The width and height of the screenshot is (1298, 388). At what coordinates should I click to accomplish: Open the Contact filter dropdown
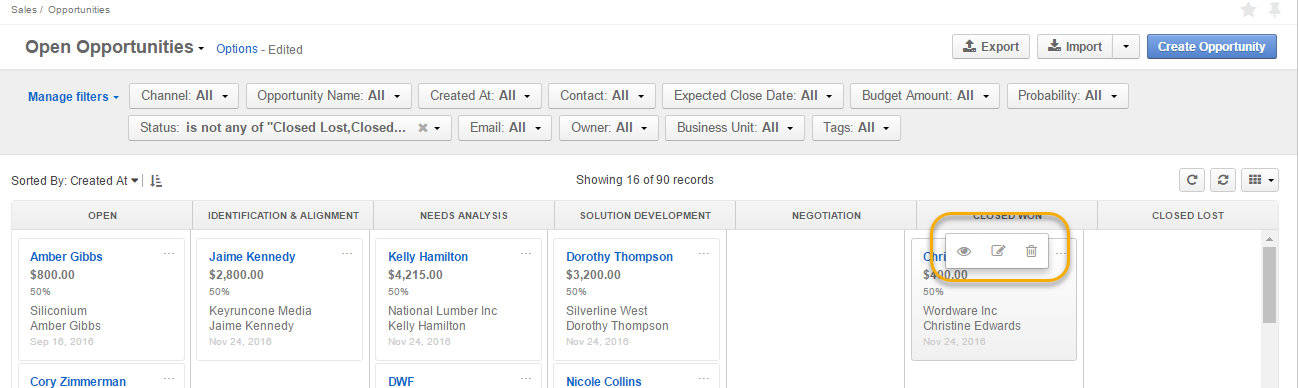[602, 96]
